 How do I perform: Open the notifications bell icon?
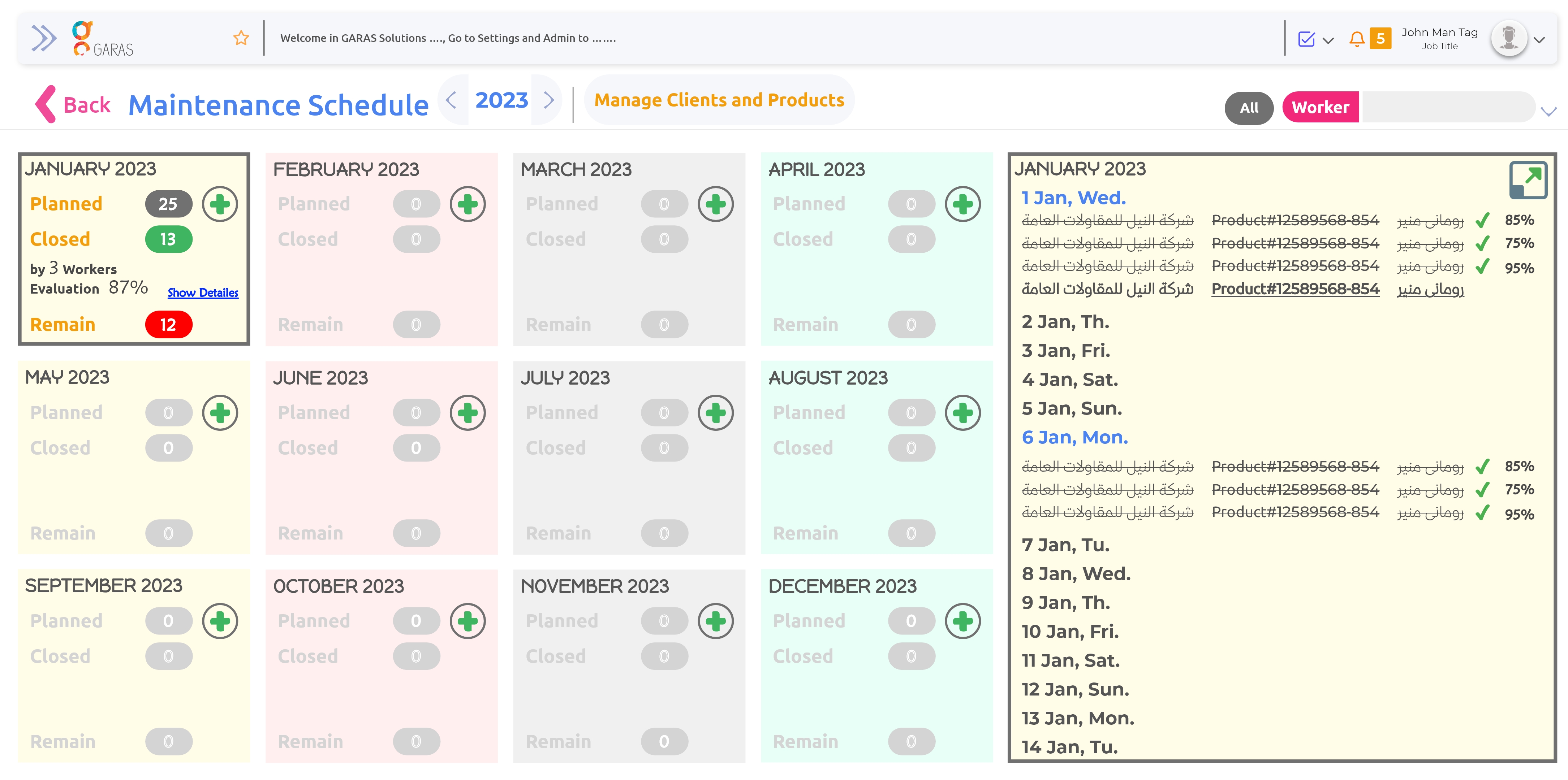1357,39
